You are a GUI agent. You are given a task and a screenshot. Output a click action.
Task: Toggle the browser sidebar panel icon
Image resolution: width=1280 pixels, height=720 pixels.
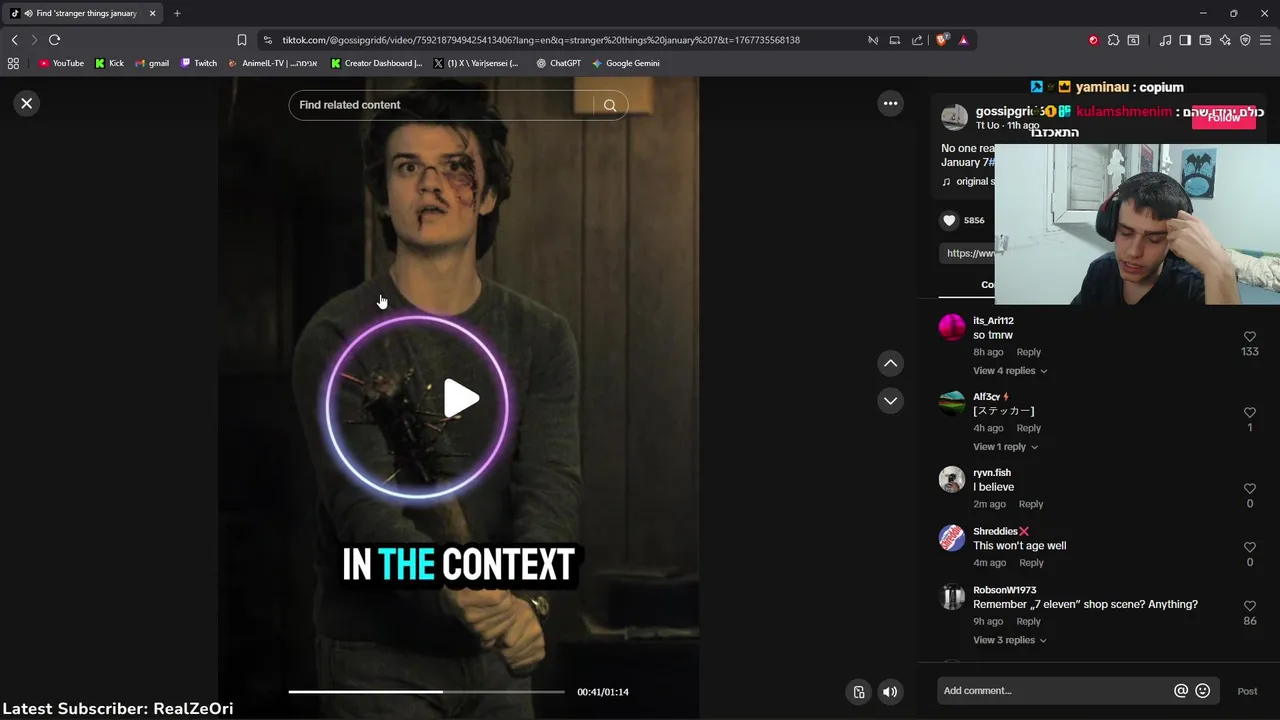coord(1185,40)
